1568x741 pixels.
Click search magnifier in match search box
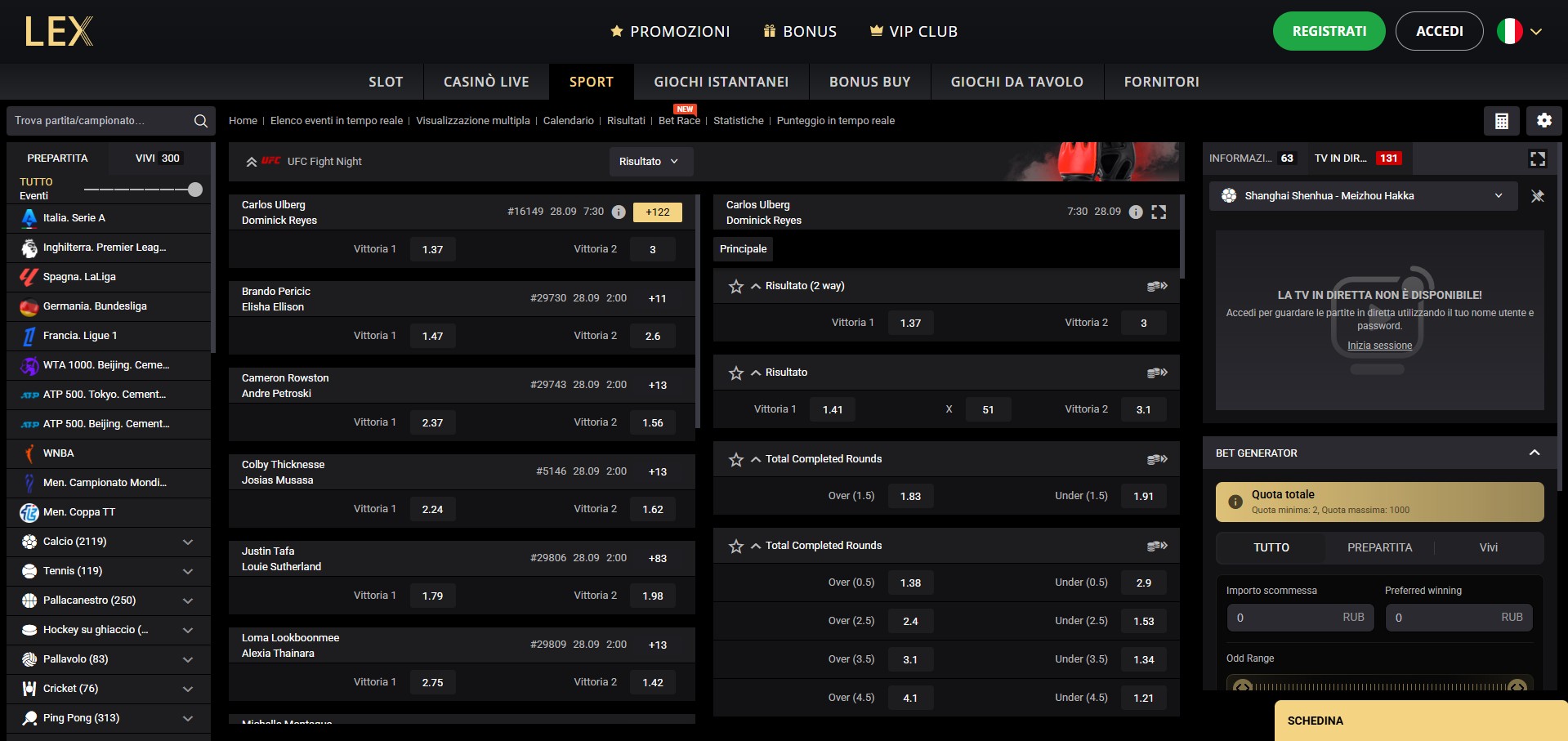200,121
